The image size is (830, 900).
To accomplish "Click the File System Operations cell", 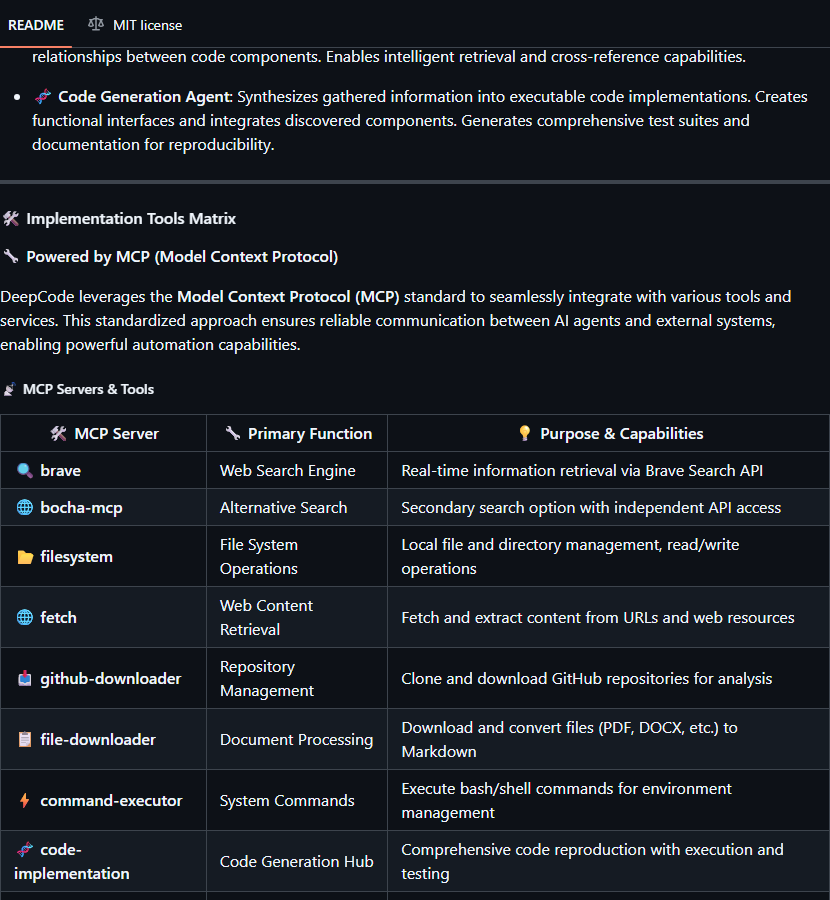I will tap(297, 557).
